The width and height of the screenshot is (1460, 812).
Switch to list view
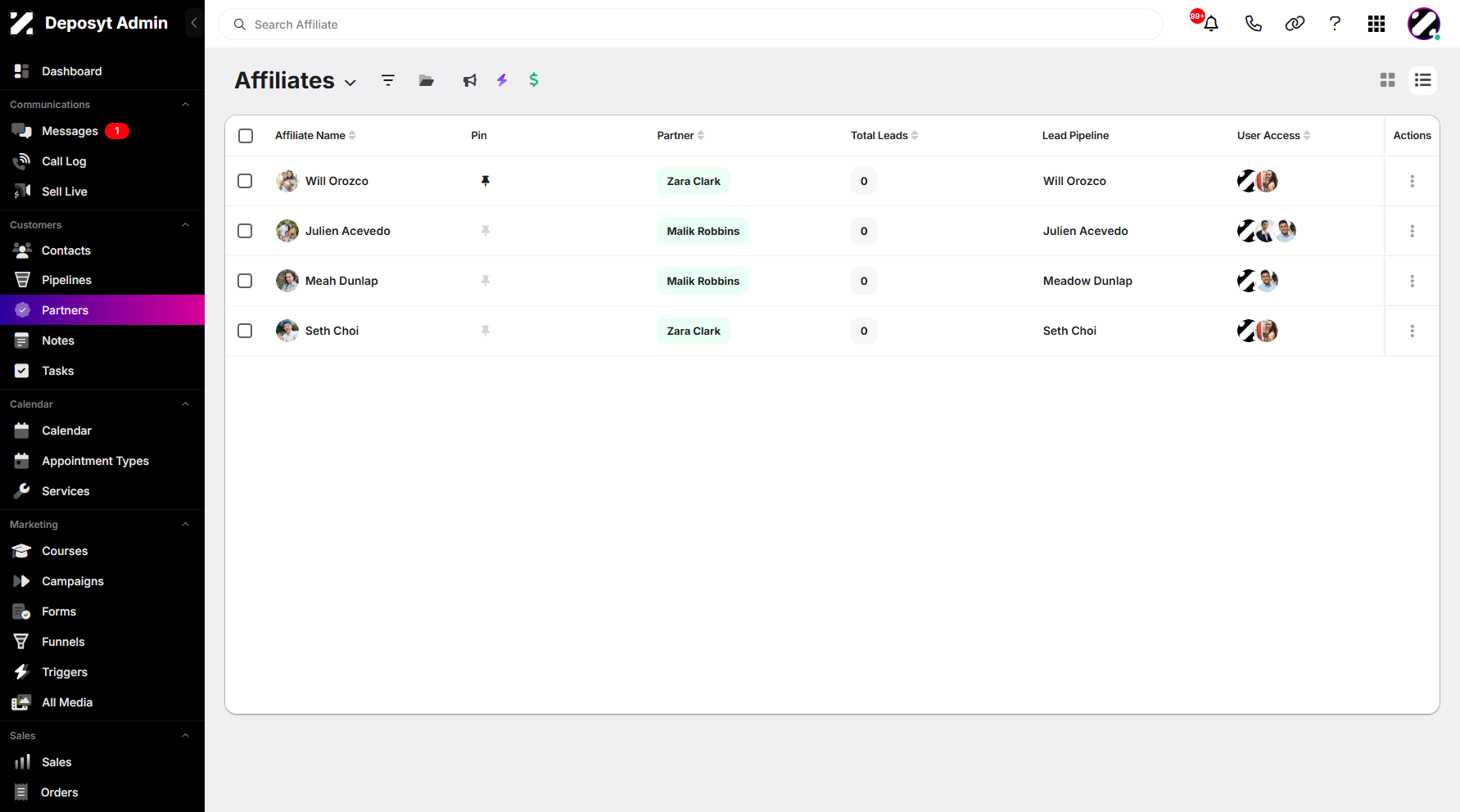pos(1423,80)
